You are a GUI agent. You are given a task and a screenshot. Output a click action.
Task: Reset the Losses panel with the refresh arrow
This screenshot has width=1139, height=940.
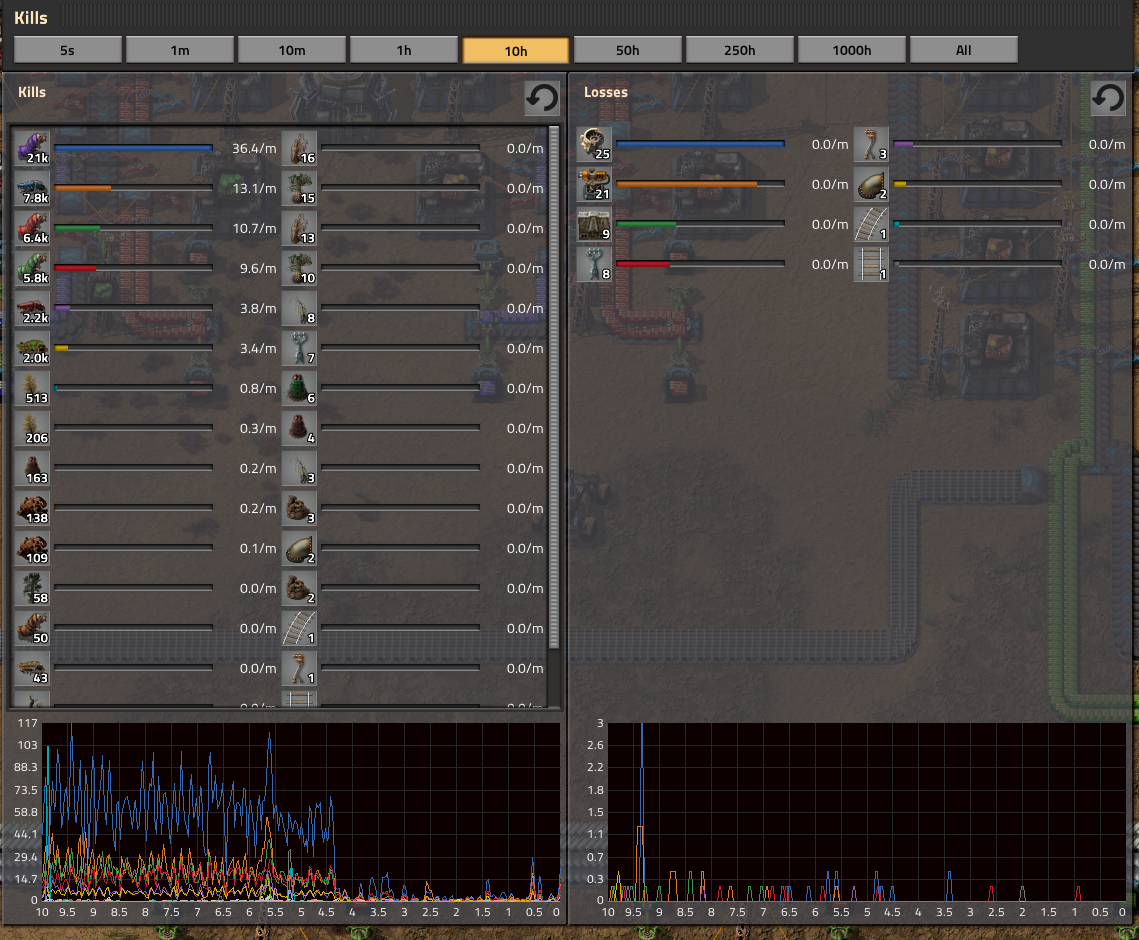point(1107,98)
